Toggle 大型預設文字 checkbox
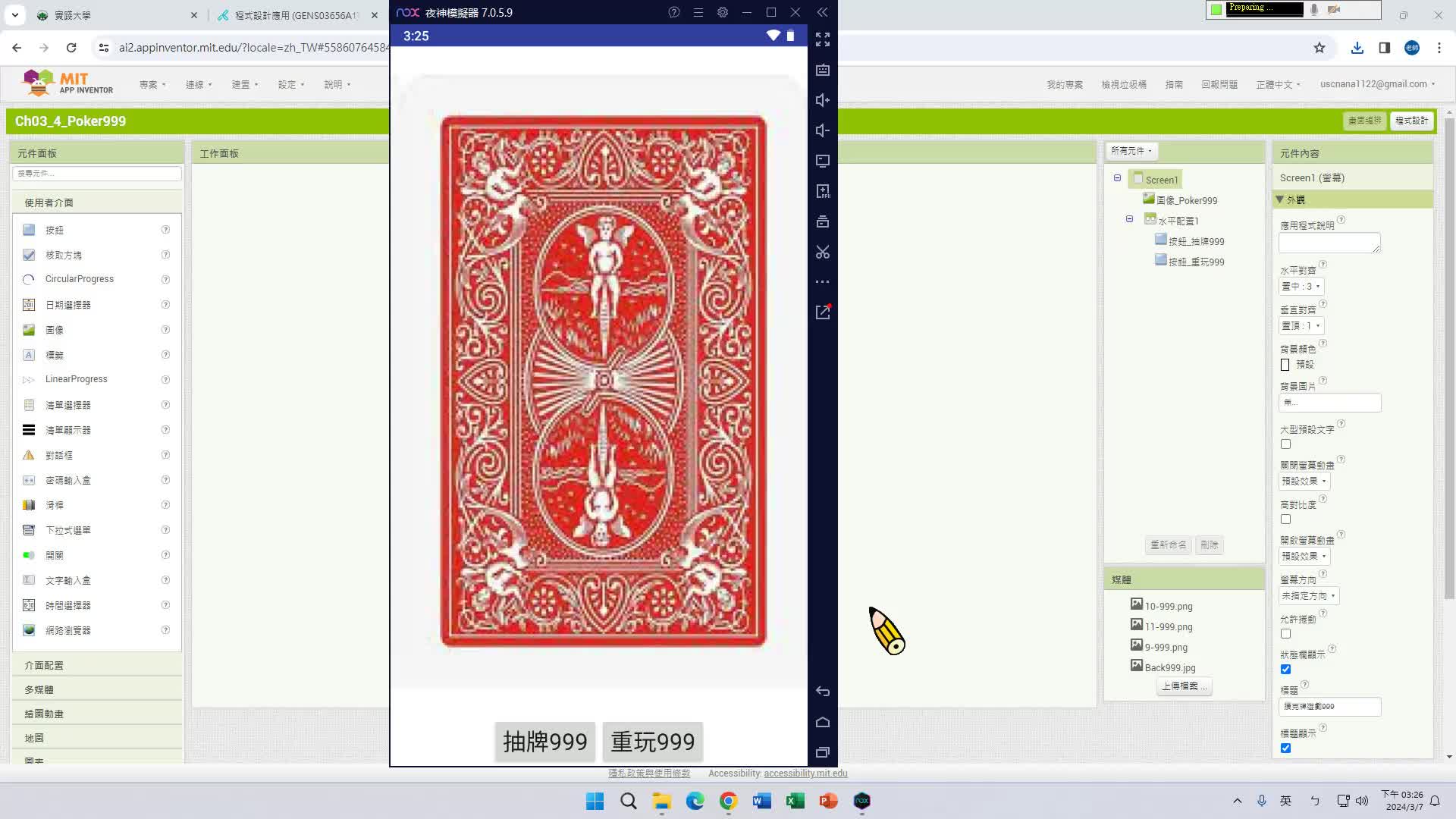This screenshot has height=819, width=1456. click(x=1285, y=444)
